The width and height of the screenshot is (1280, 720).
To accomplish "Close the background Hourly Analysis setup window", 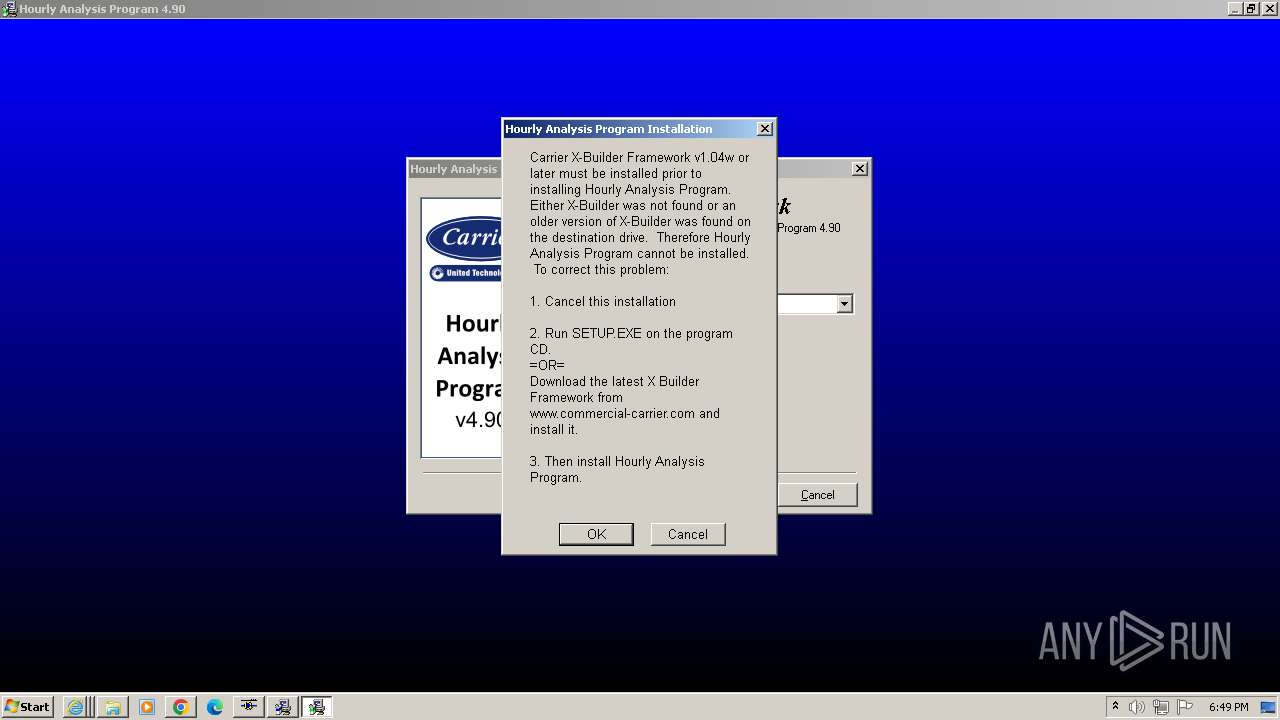I will point(860,169).
